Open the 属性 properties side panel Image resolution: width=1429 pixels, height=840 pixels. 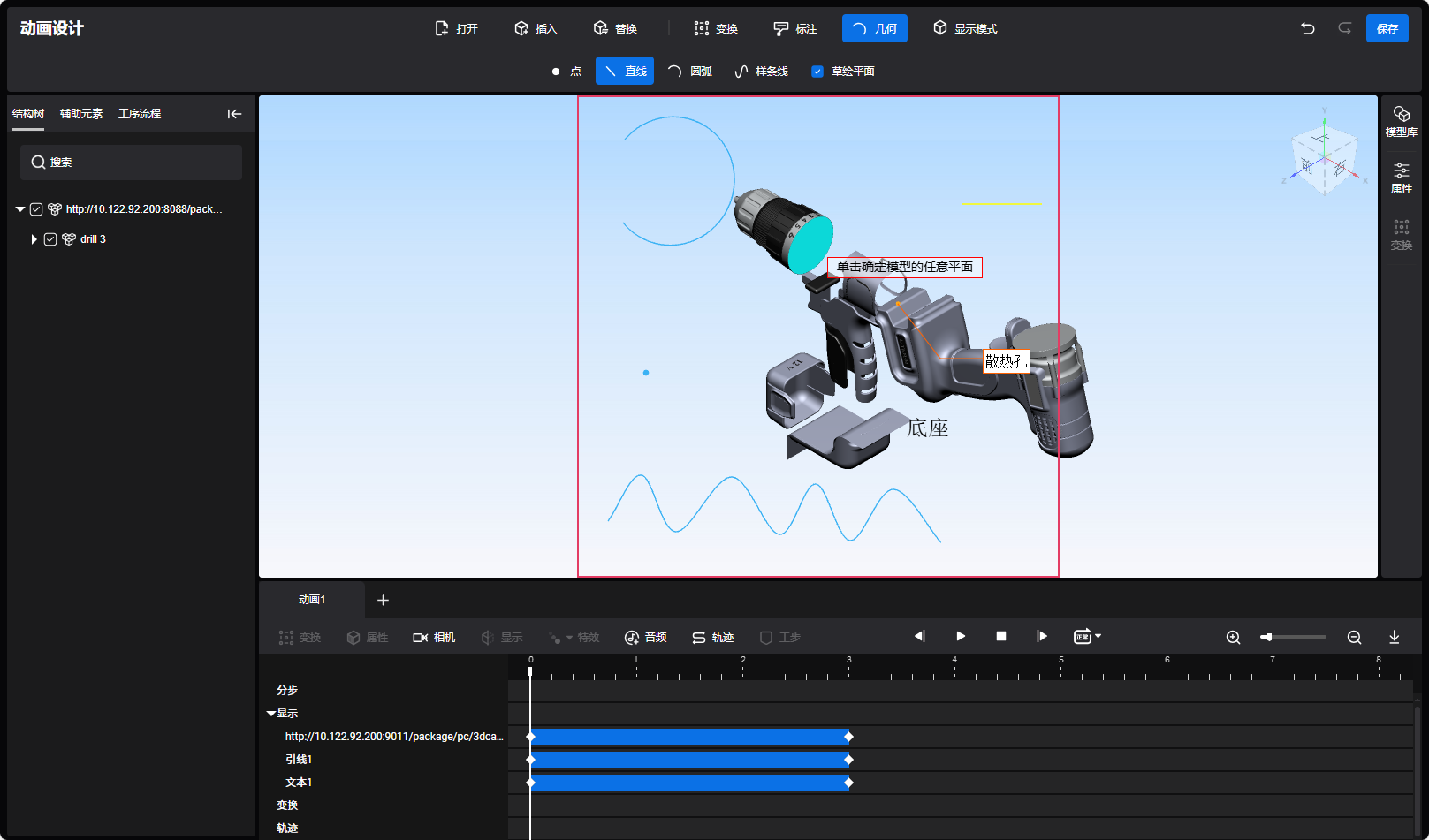1401,178
